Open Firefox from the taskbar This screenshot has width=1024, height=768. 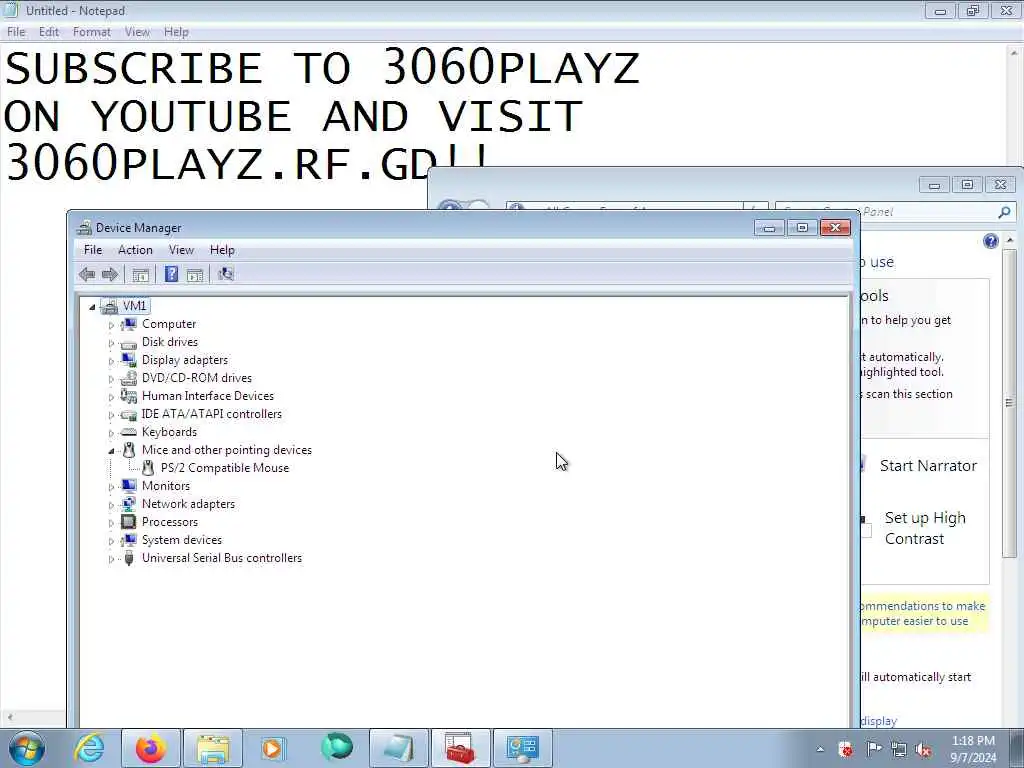coord(151,748)
